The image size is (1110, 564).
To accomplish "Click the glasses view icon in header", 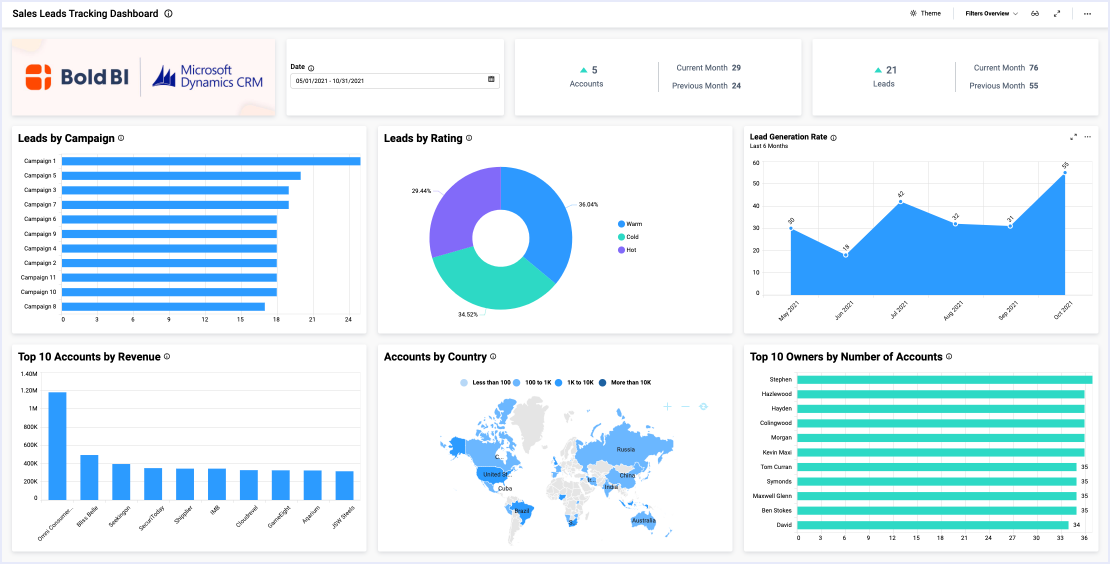I will coord(1036,14).
